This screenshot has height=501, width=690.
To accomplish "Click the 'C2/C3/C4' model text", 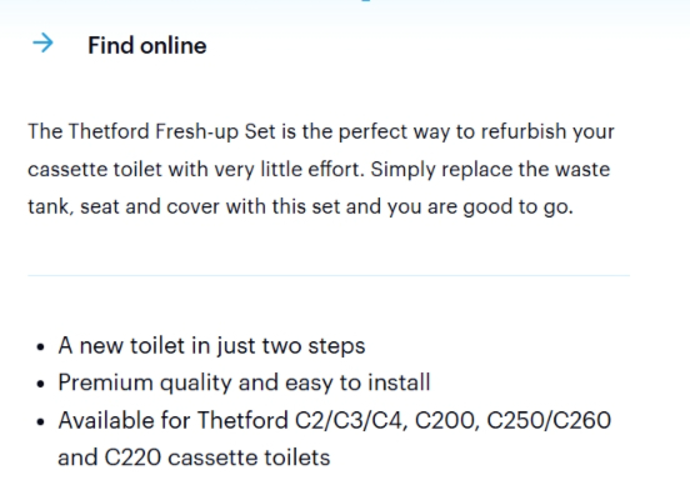I will [x=349, y=420].
